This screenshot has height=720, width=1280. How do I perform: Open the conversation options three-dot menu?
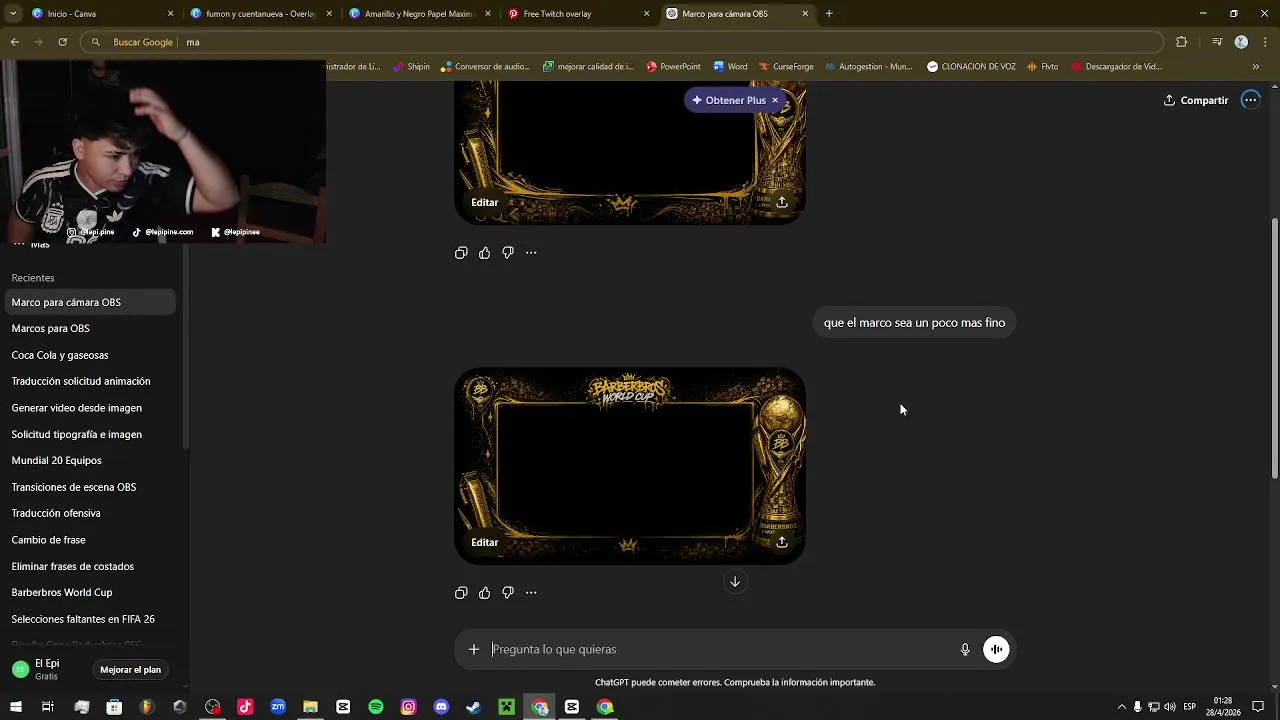[1250, 100]
